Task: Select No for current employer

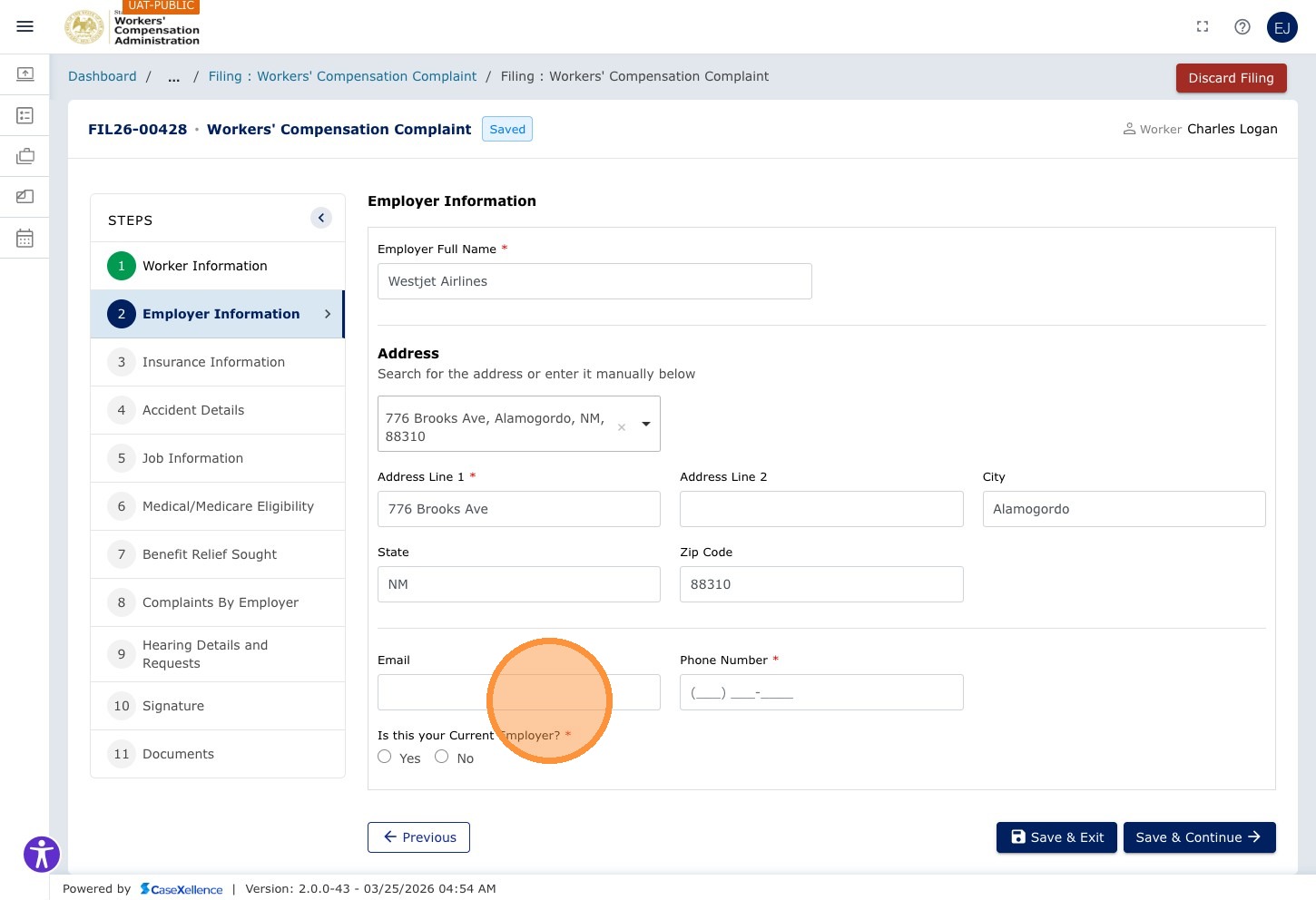Action: (442, 757)
